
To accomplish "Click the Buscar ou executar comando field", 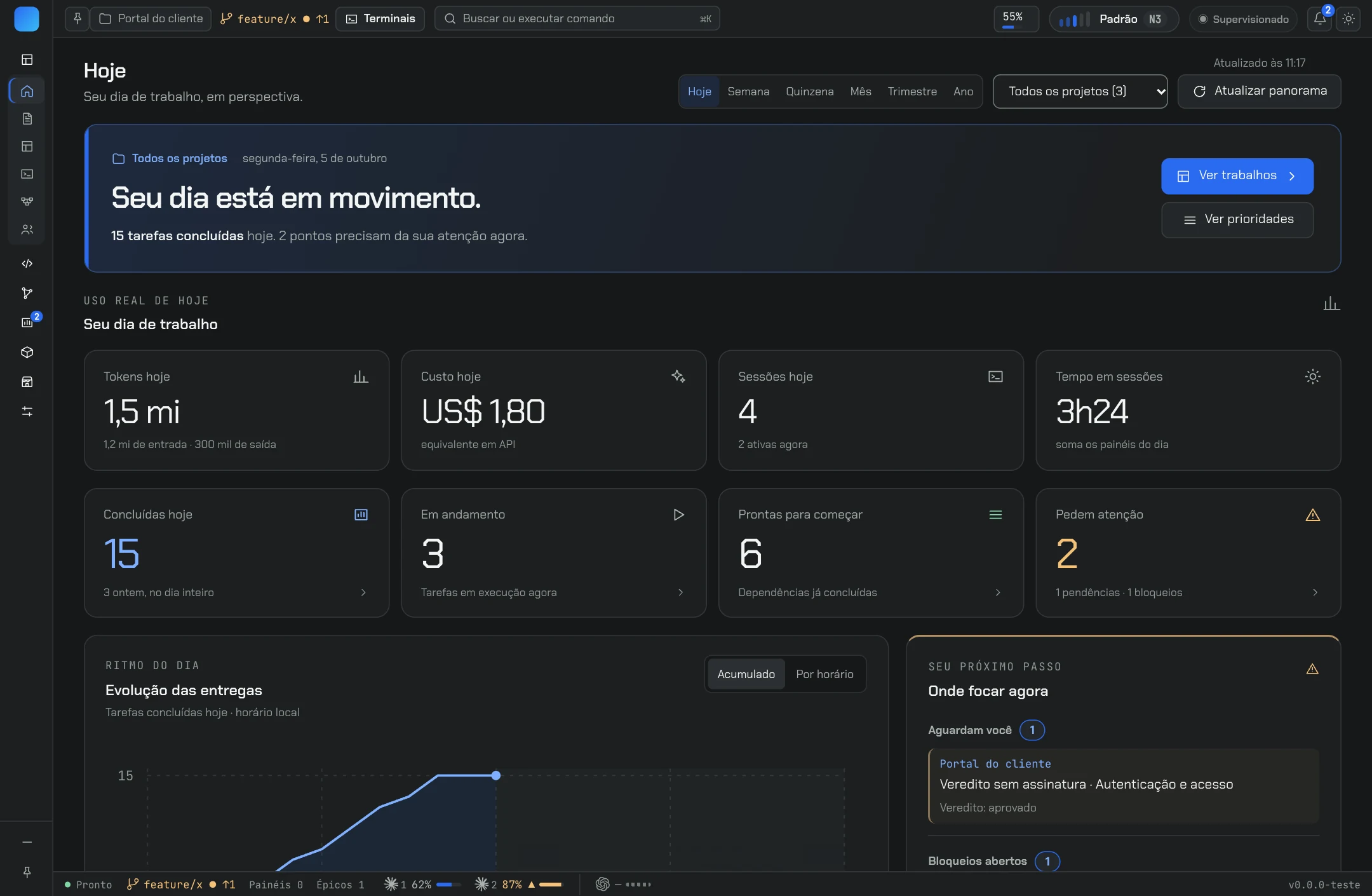I will click(x=577, y=18).
